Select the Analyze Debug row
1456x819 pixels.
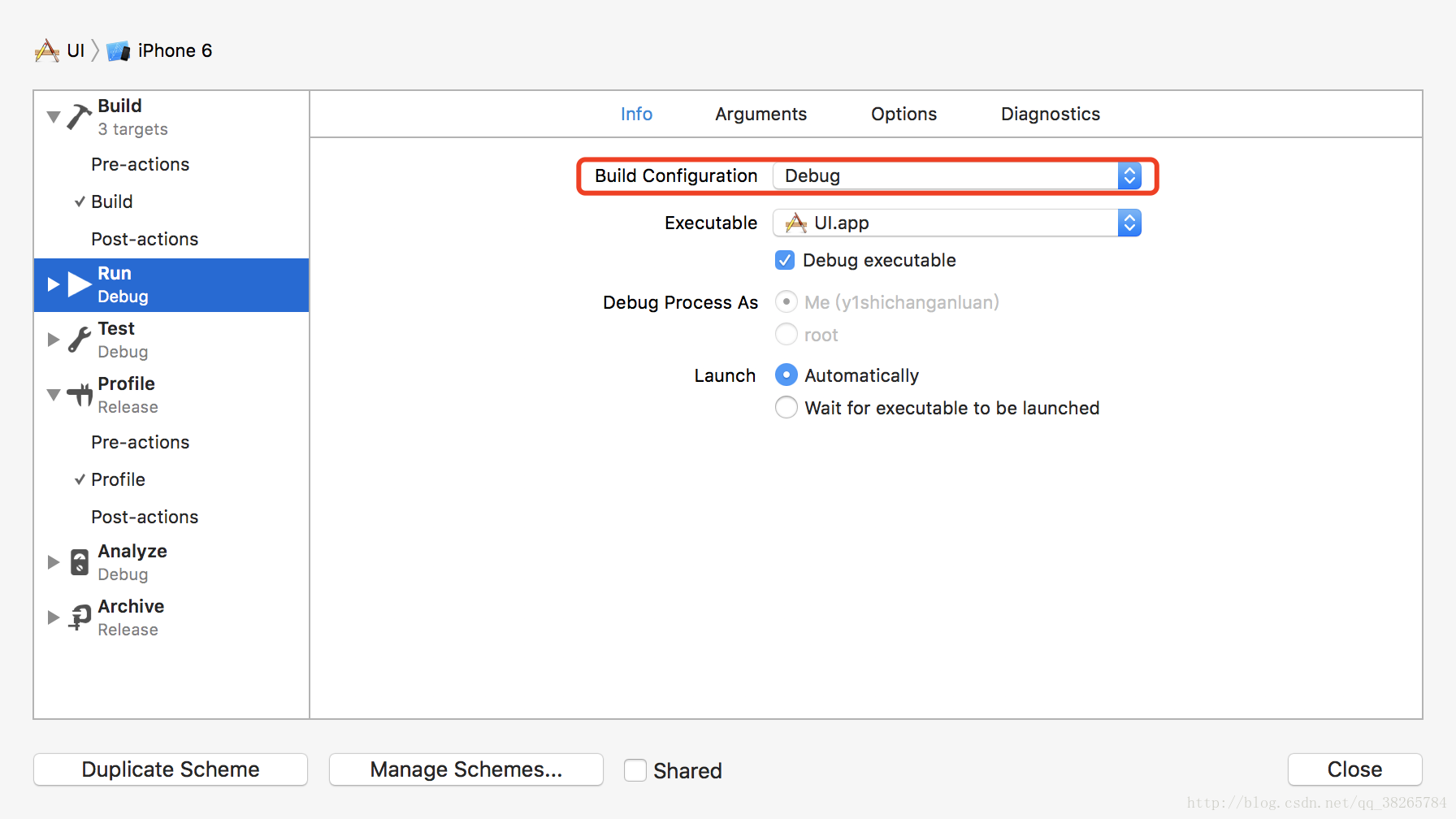(171, 562)
